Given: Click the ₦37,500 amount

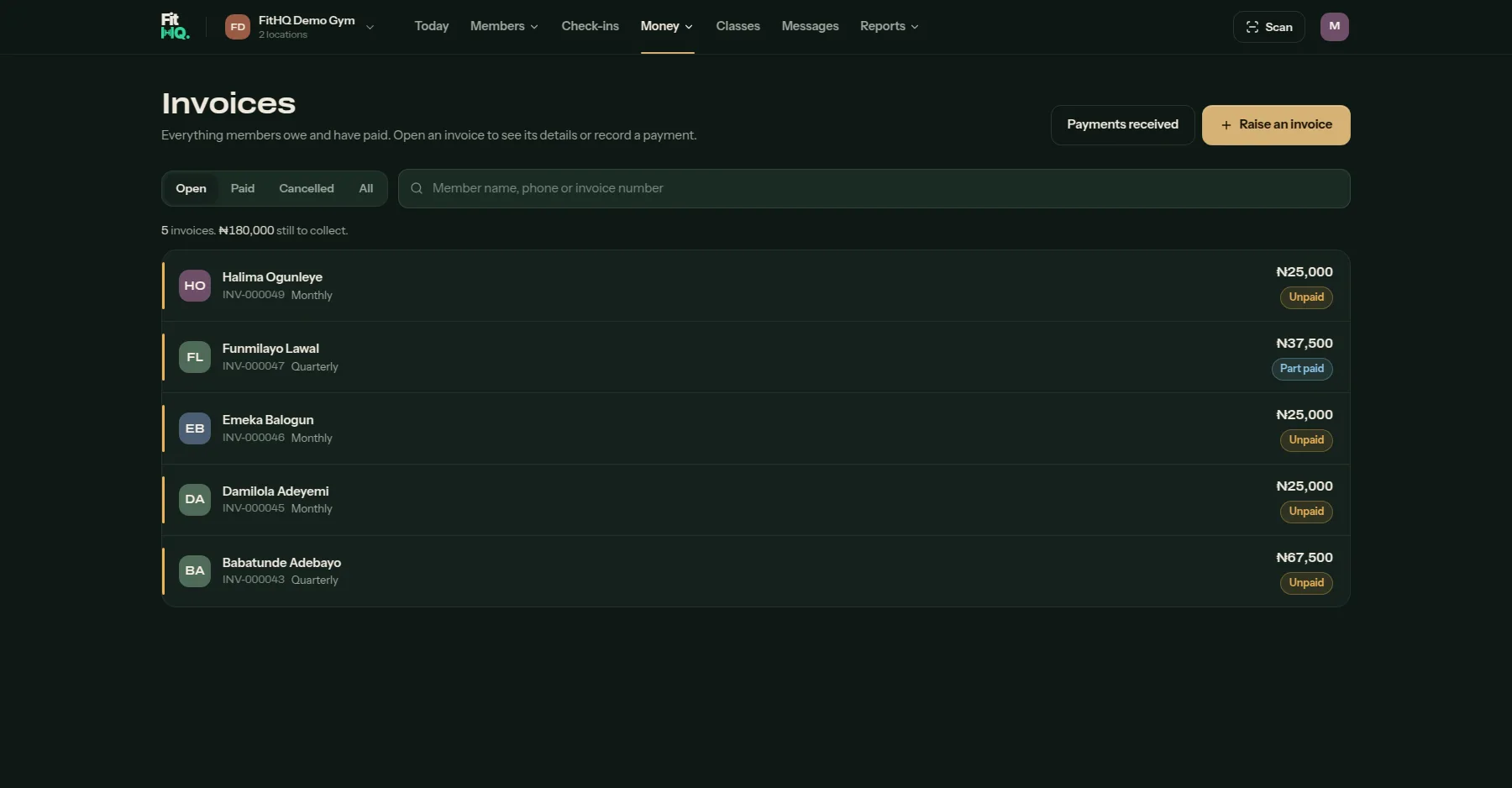Looking at the screenshot, I should tap(1304, 344).
